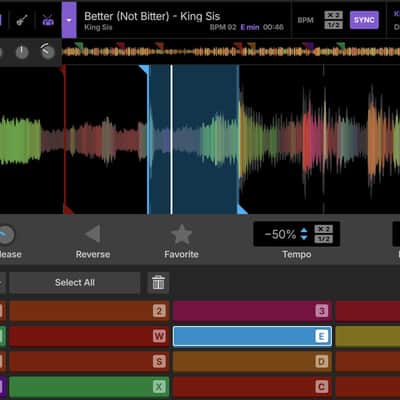Click the King Sis artist name
The image size is (400, 400).
[98, 27]
